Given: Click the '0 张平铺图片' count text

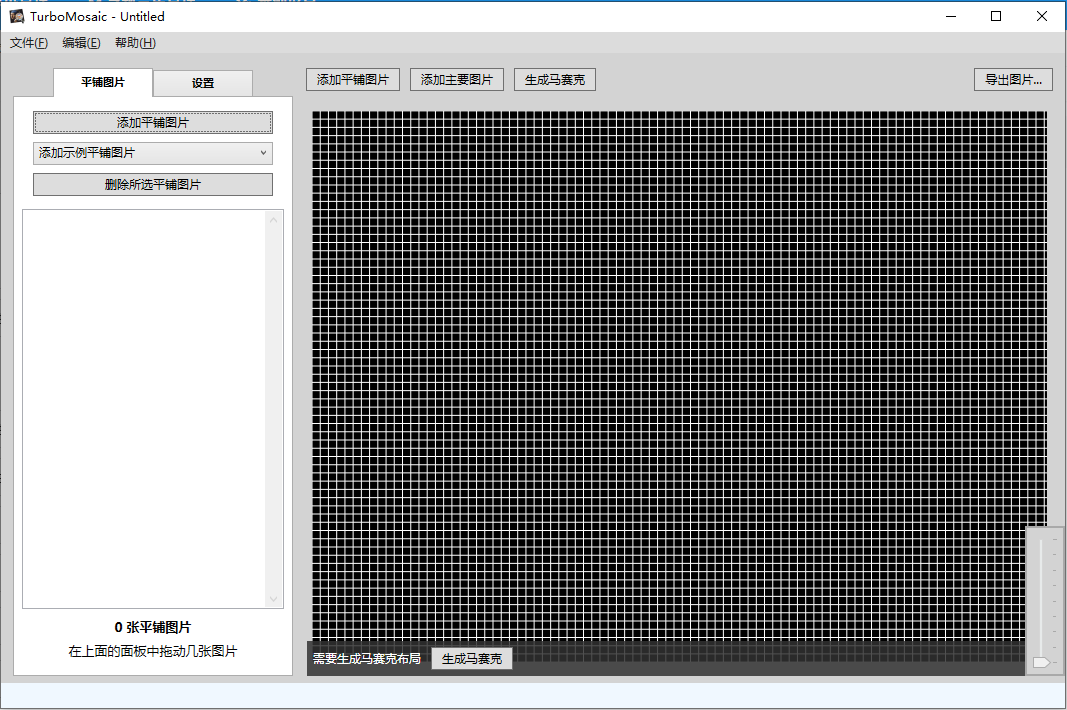Looking at the screenshot, I should click(x=153, y=628).
